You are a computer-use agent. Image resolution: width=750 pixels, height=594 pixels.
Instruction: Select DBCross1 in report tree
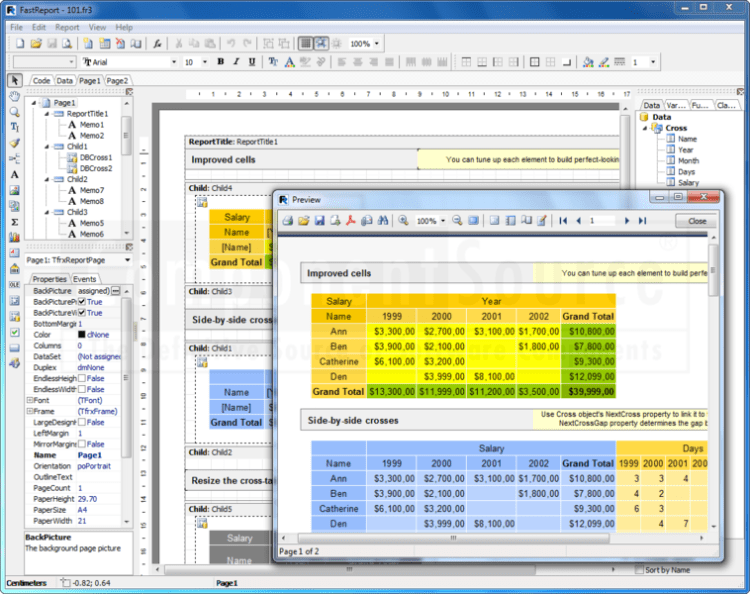pos(96,157)
